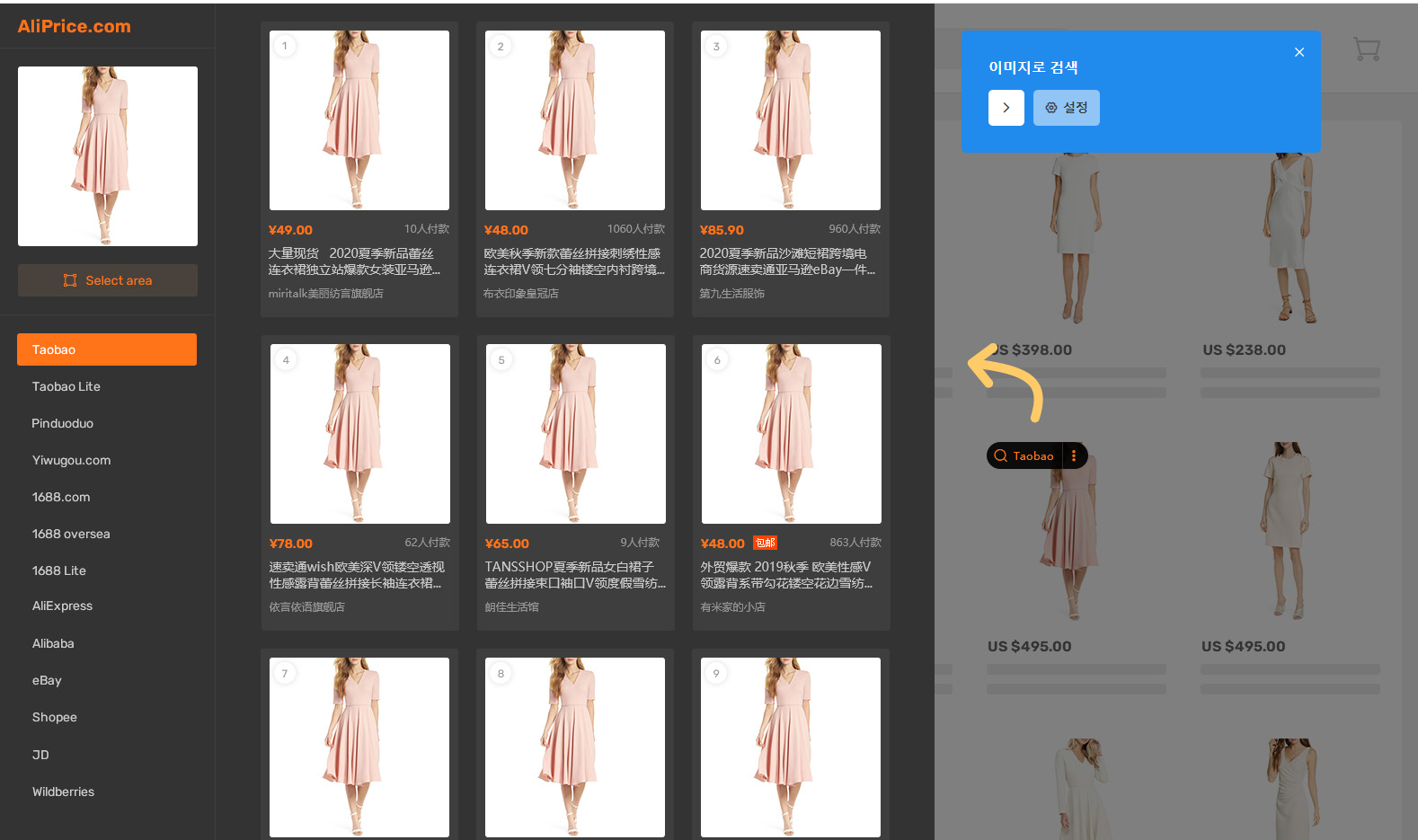The width and height of the screenshot is (1418, 840).
Task: Open the shopping cart icon
Action: (x=1367, y=49)
